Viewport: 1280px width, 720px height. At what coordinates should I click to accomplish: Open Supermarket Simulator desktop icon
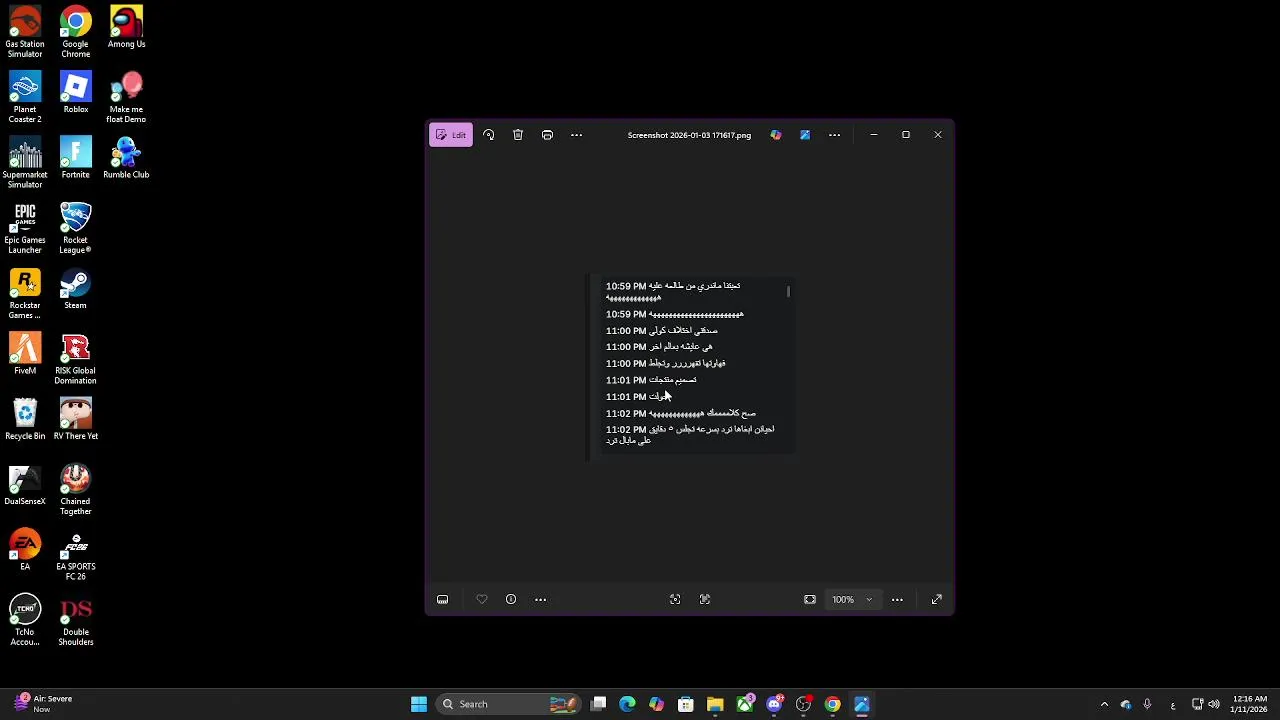coord(25,162)
